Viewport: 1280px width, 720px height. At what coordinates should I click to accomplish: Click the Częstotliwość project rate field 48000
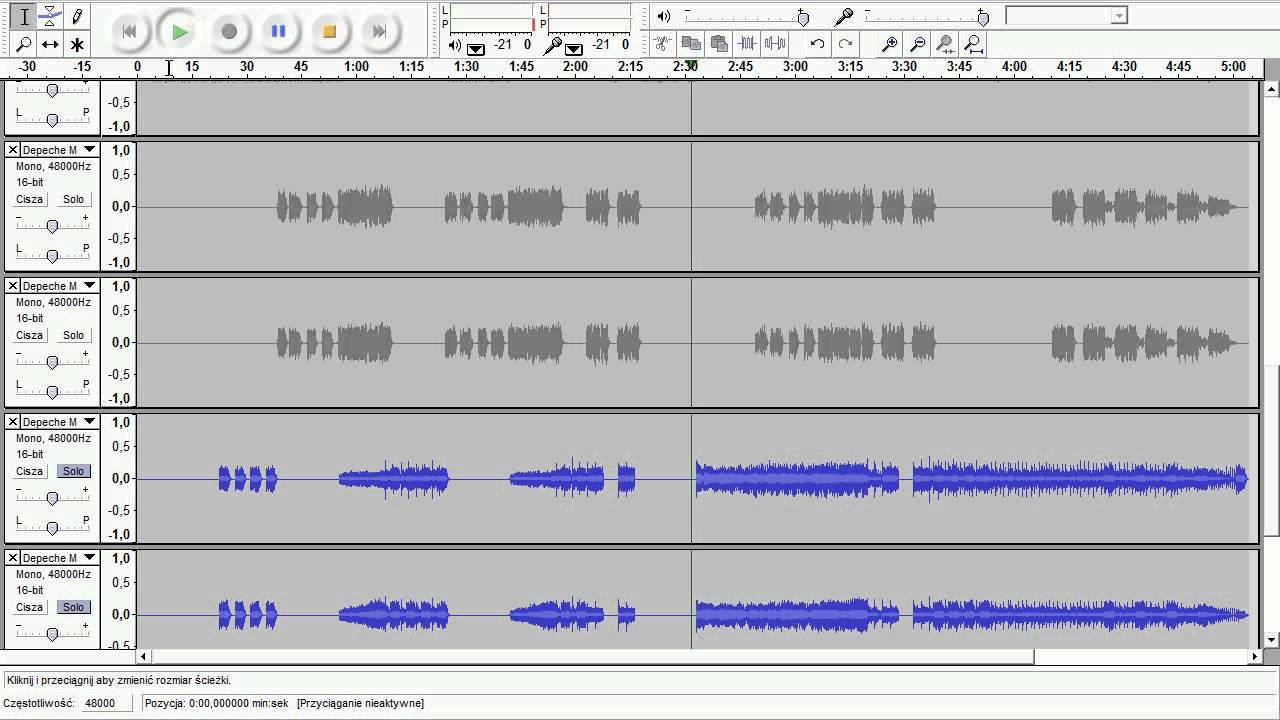pyautogui.click(x=109, y=703)
